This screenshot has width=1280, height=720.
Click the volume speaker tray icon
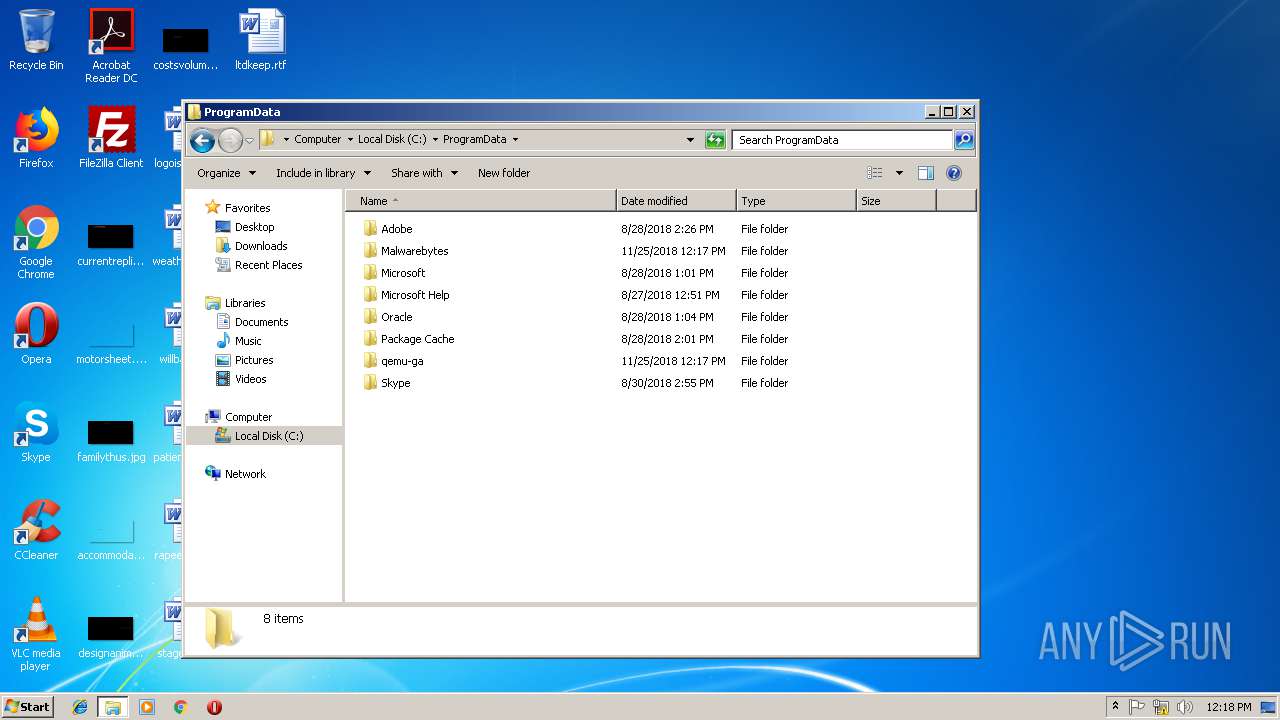tap(1185, 707)
